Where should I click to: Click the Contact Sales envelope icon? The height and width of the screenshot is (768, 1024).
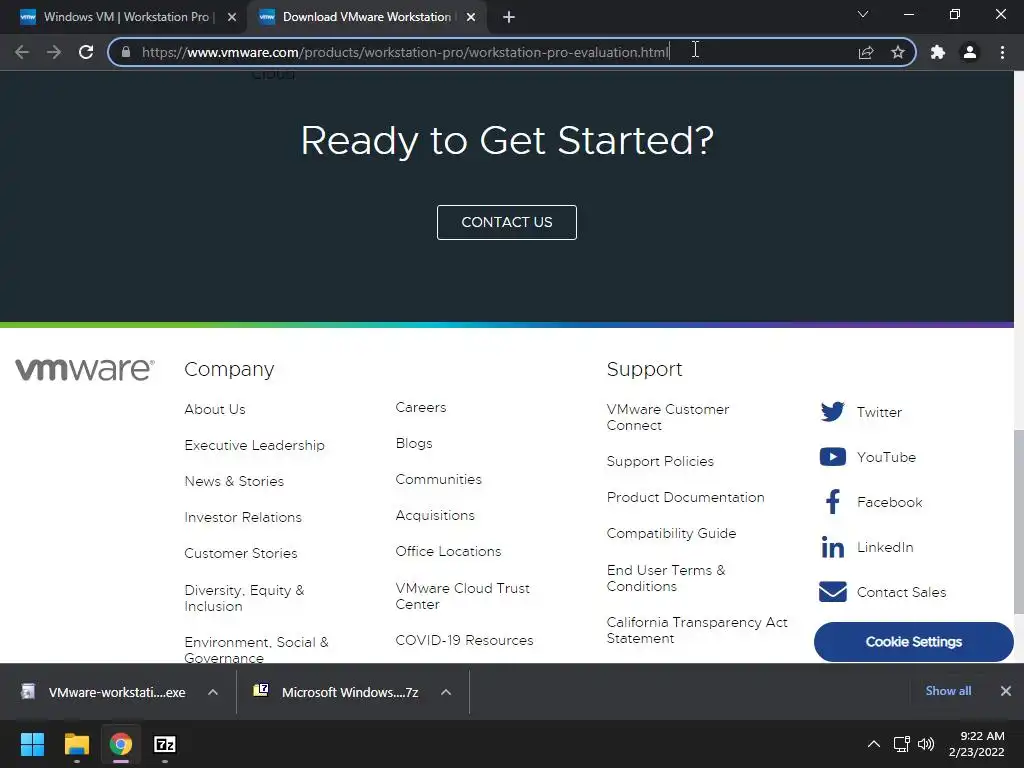pyautogui.click(x=833, y=592)
